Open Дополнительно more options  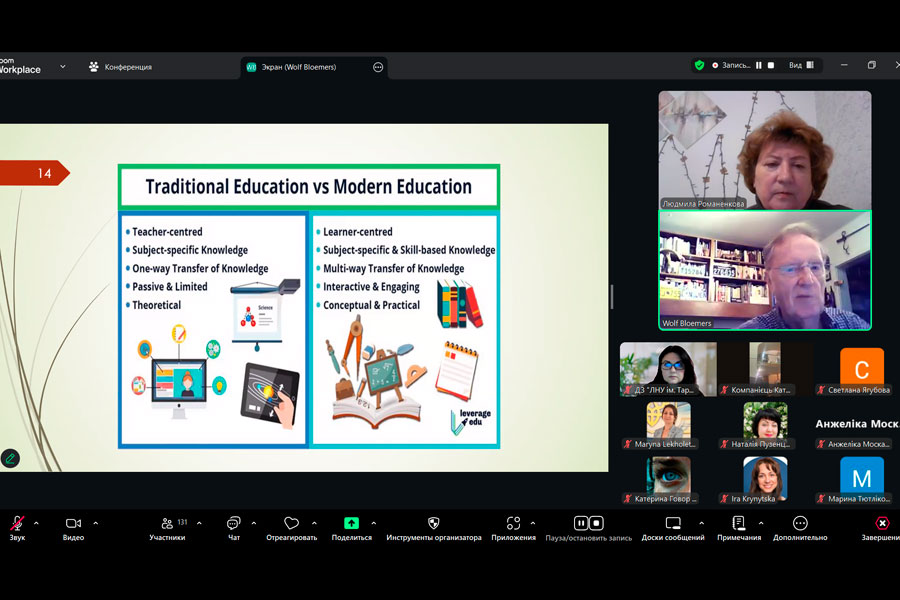click(800, 528)
